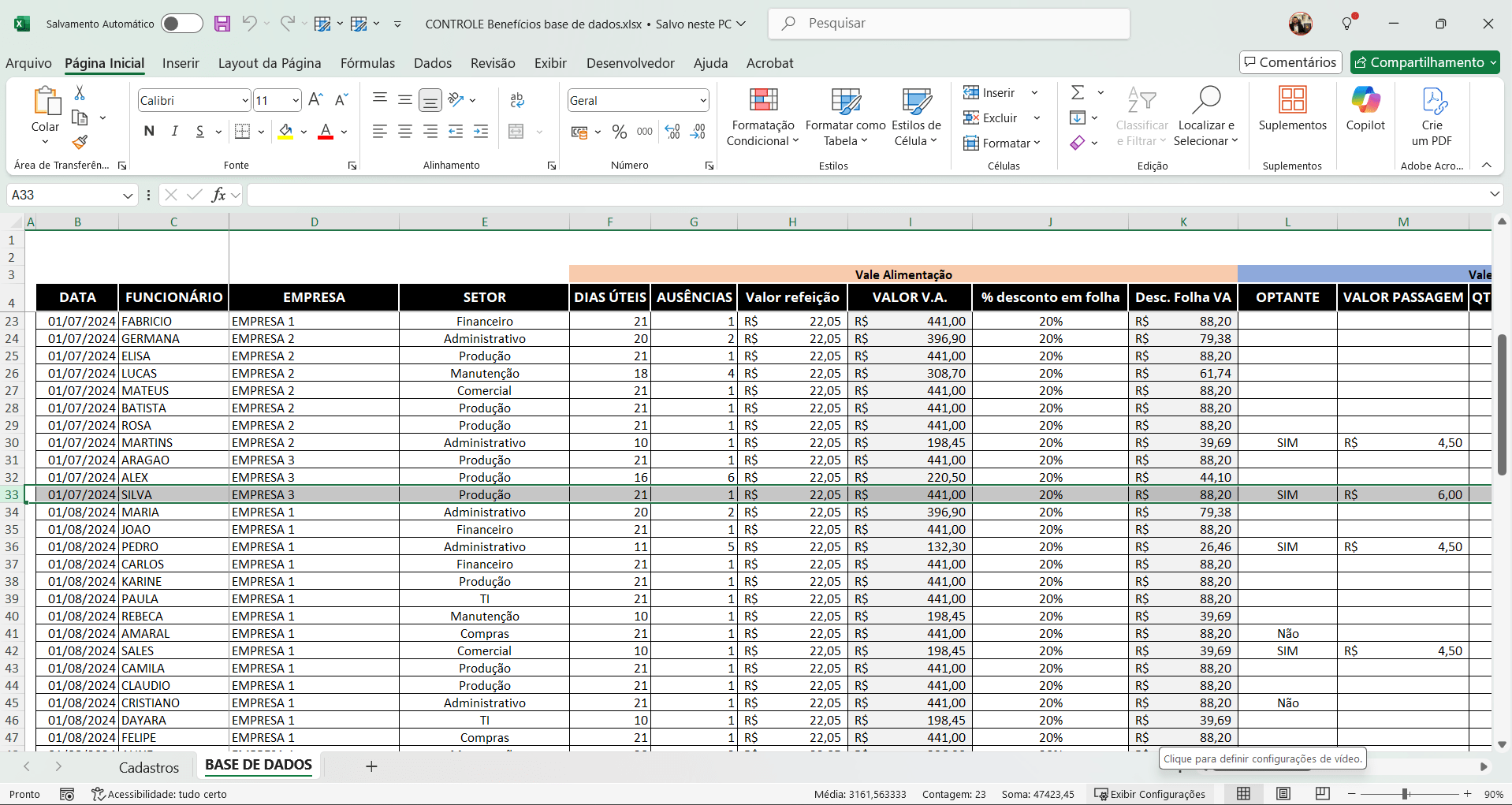
Task: Click Exibir Configurações in status bar
Action: (x=1149, y=794)
